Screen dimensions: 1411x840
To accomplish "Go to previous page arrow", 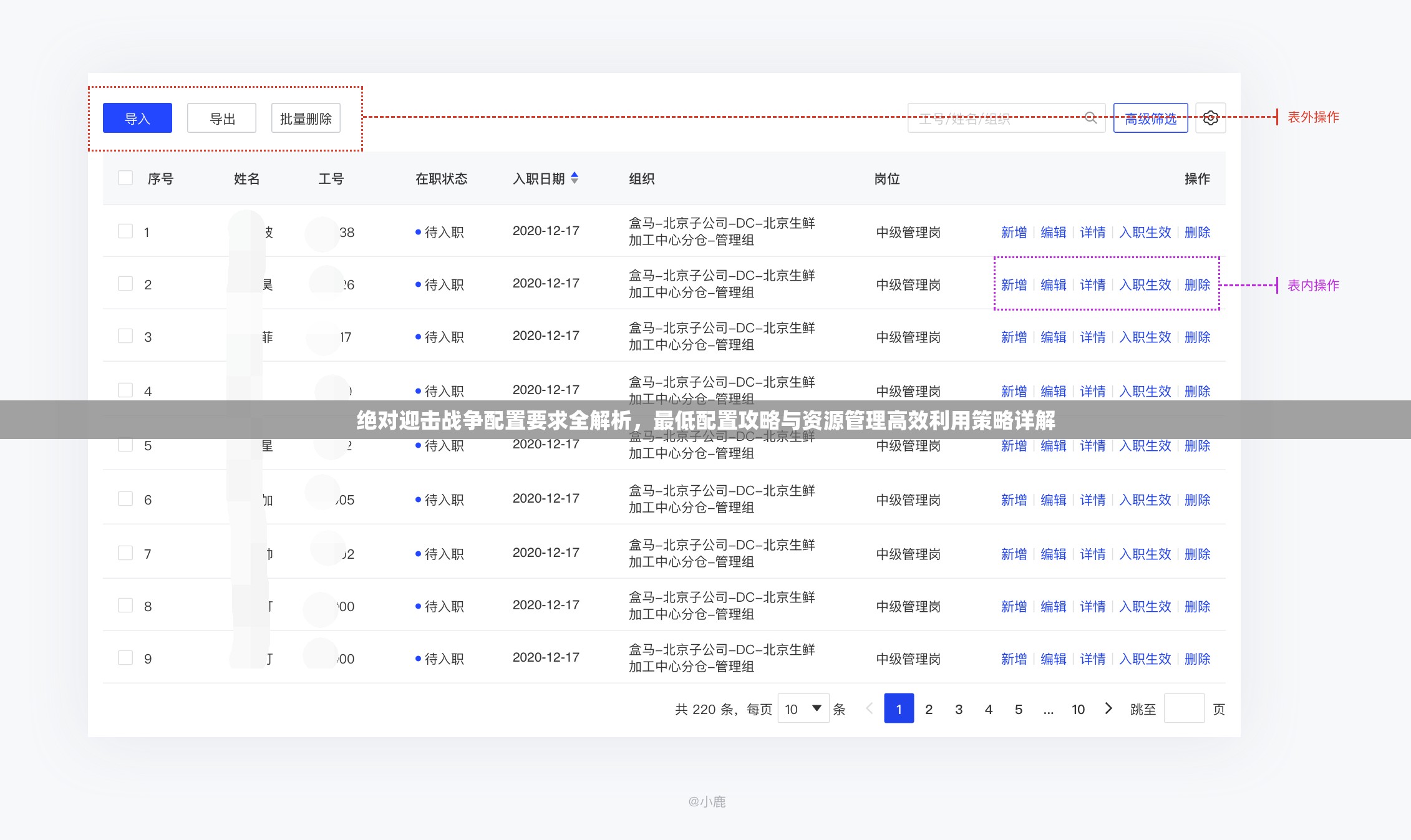I will pos(869,708).
